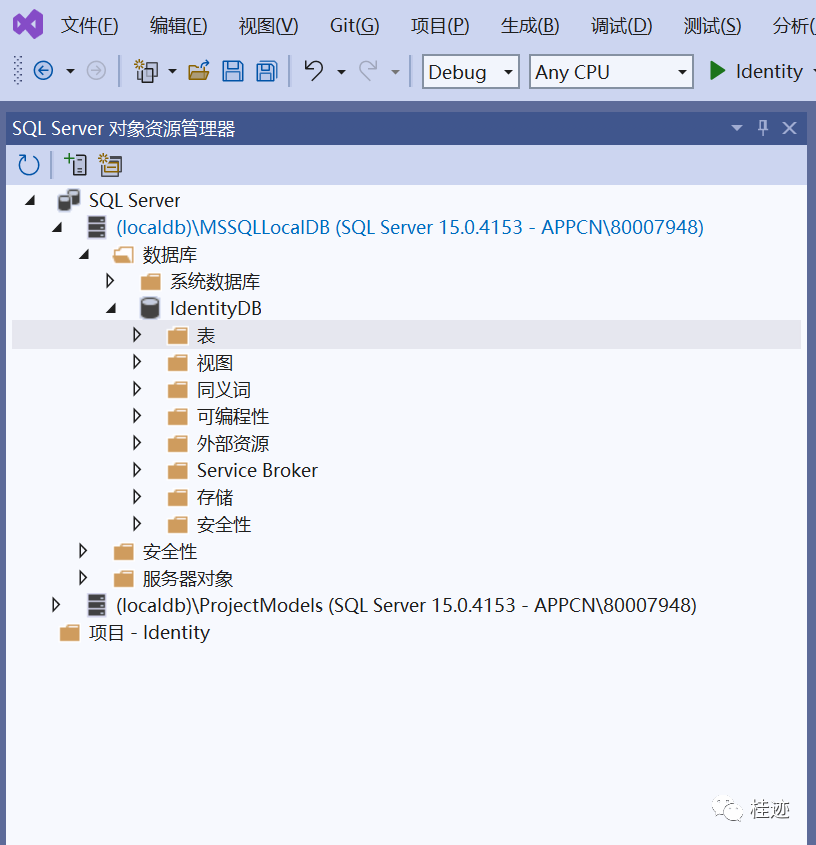
Task: Select the 外部资源 tree item
Action: coord(233,444)
